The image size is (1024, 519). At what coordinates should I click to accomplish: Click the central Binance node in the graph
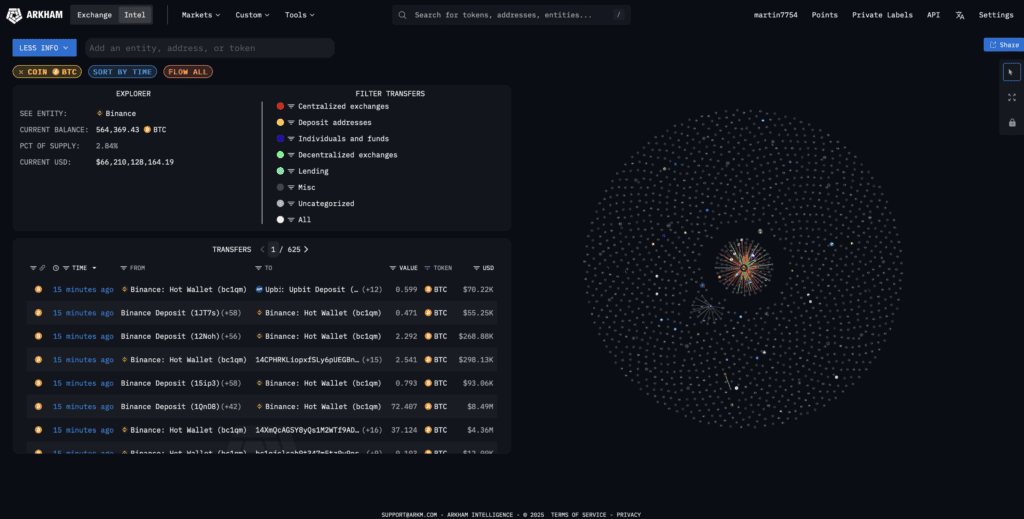[x=744, y=268]
